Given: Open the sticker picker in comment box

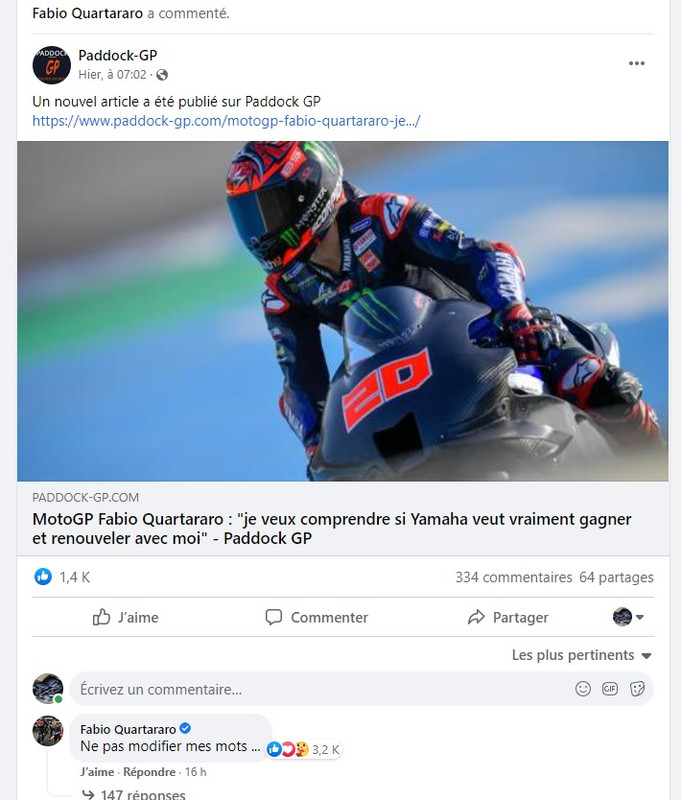Looking at the screenshot, I should 637,689.
